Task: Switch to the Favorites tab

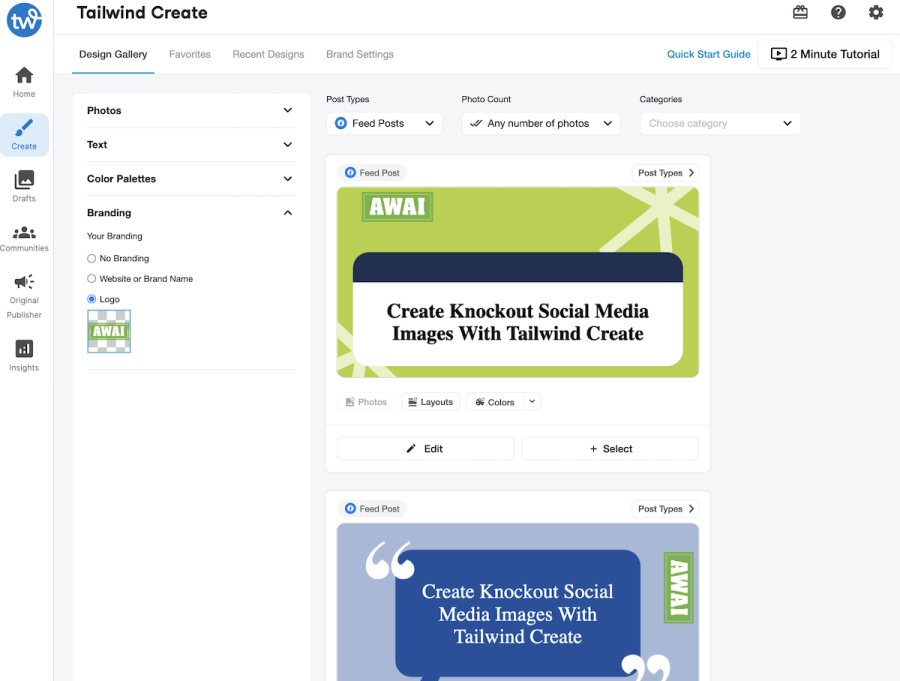Action: [x=190, y=54]
